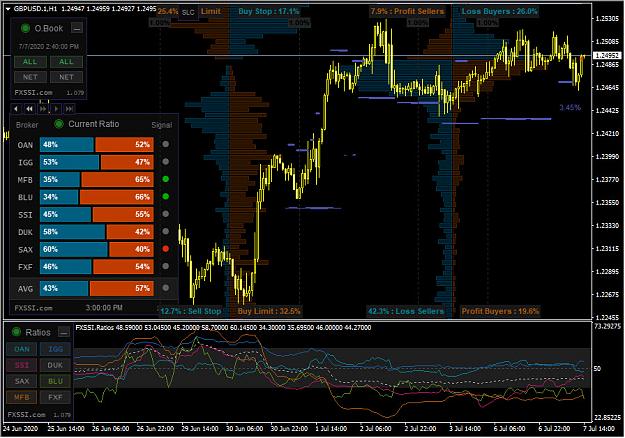Click the green status circle beside Ratios
Viewport: 625px width, 438px height.
pyautogui.click(x=16, y=332)
